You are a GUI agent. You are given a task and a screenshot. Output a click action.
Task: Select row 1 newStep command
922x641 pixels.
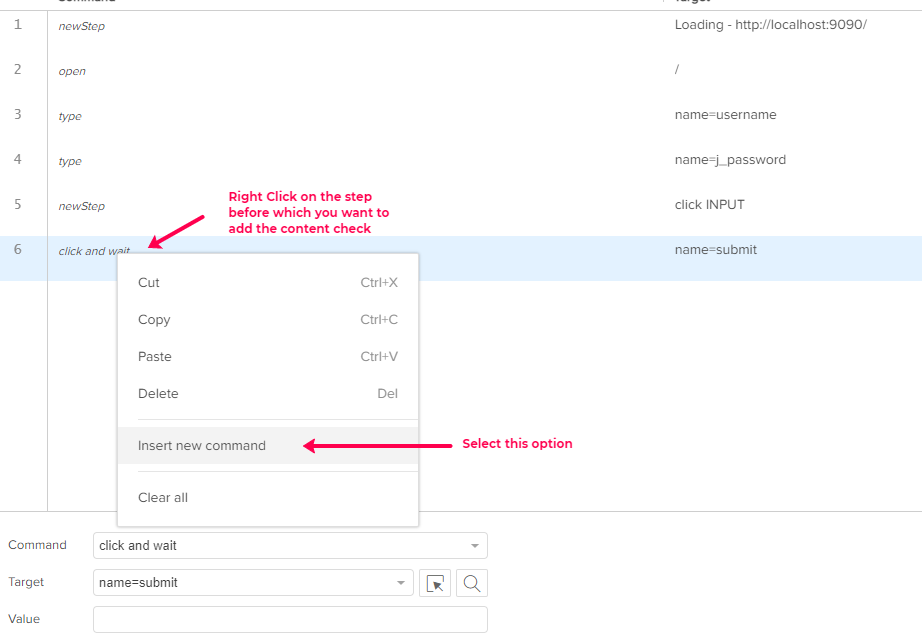(x=82, y=26)
